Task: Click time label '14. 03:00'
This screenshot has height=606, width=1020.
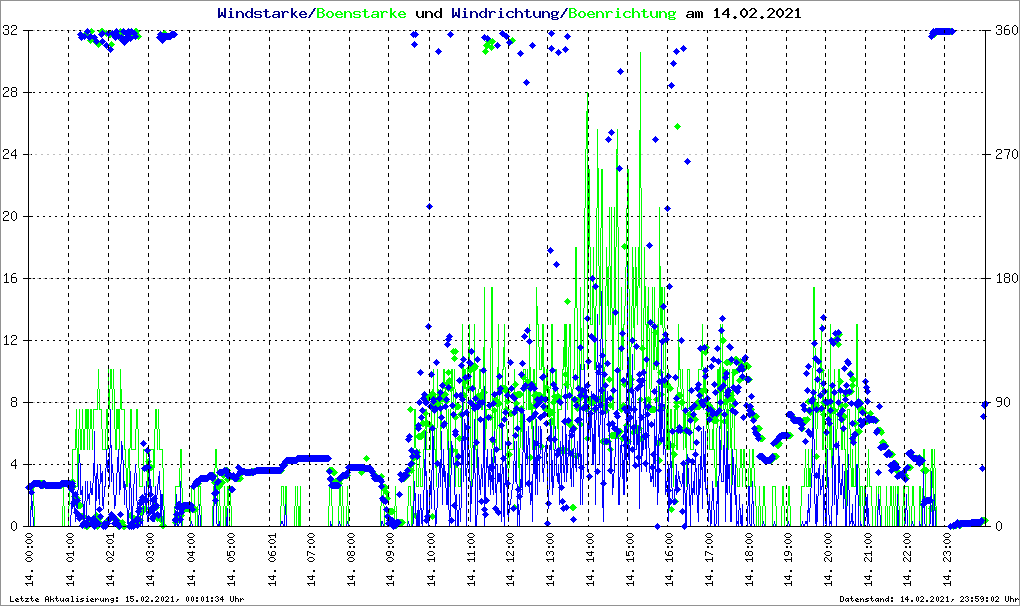Action: point(149,559)
